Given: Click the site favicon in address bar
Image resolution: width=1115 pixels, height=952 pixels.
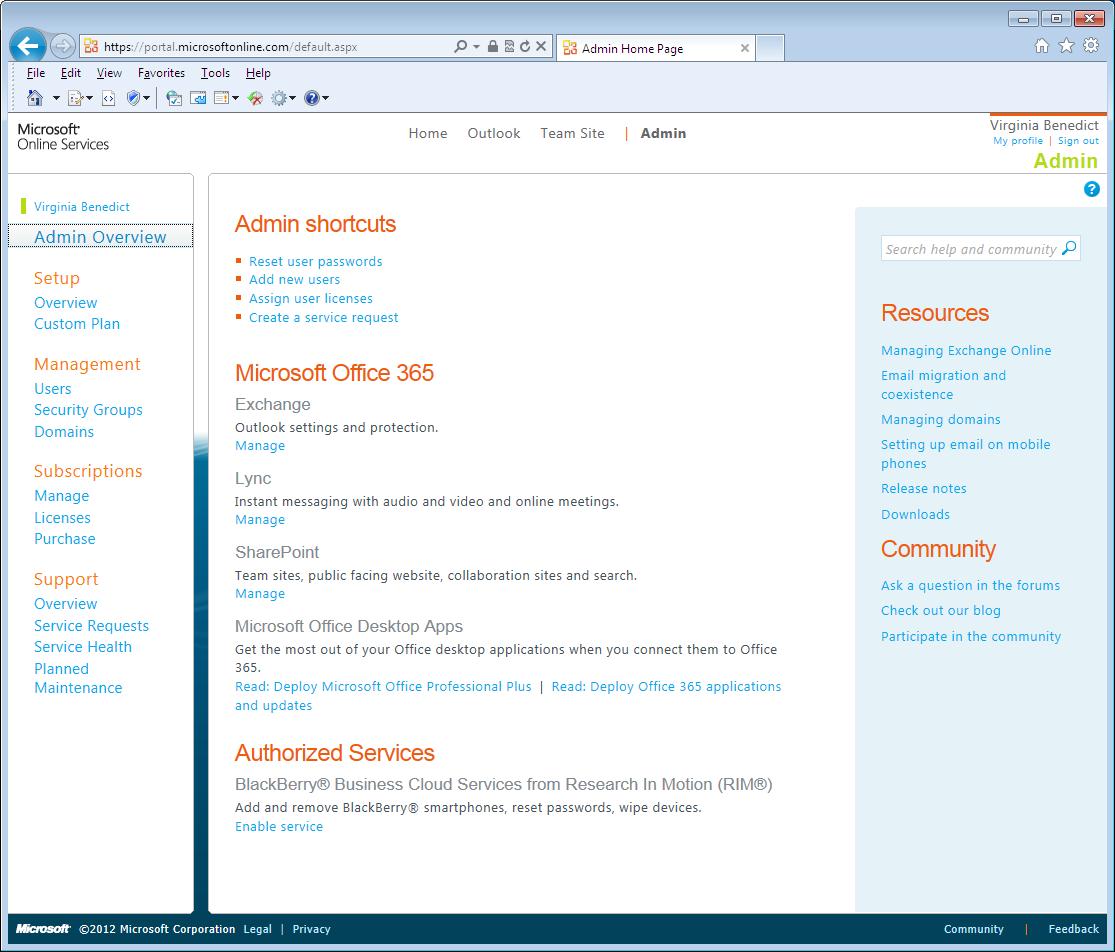Looking at the screenshot, I should (91, 47).
